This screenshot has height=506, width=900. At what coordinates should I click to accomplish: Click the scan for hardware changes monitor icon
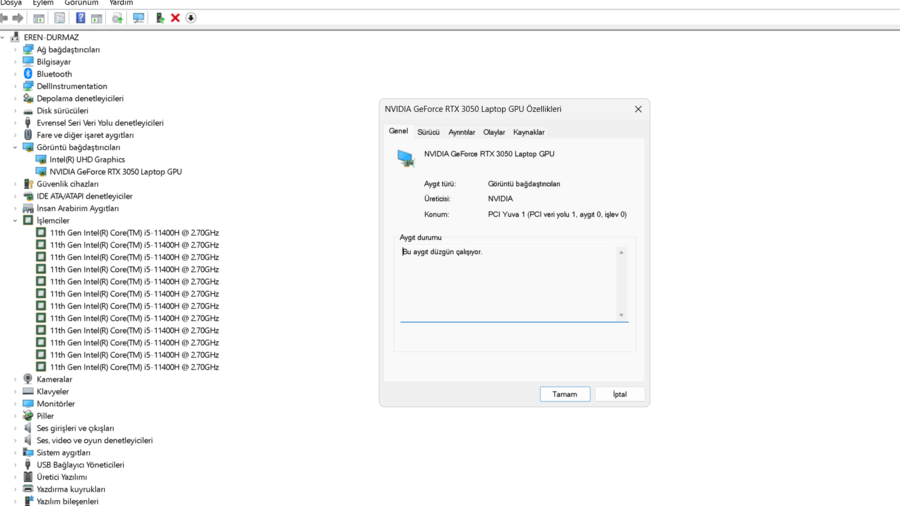138,18
